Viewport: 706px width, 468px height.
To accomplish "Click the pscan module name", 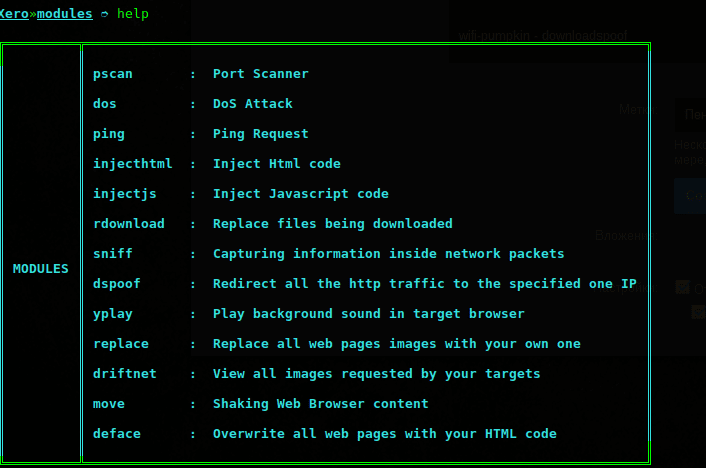I will pyautogui.click(x=113, y=74).
